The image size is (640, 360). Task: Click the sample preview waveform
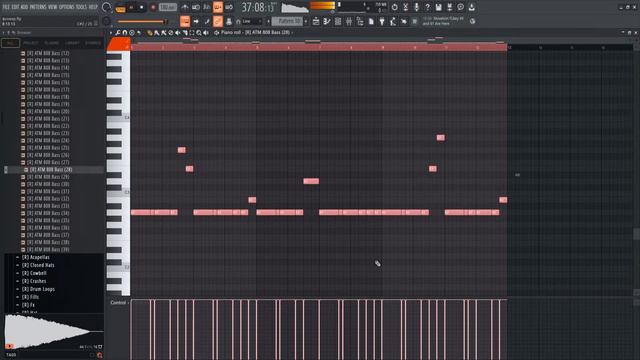click(53, 331)
